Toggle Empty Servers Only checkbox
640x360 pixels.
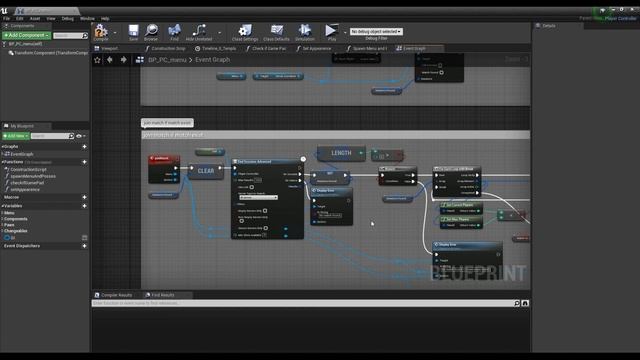(265, 211)
